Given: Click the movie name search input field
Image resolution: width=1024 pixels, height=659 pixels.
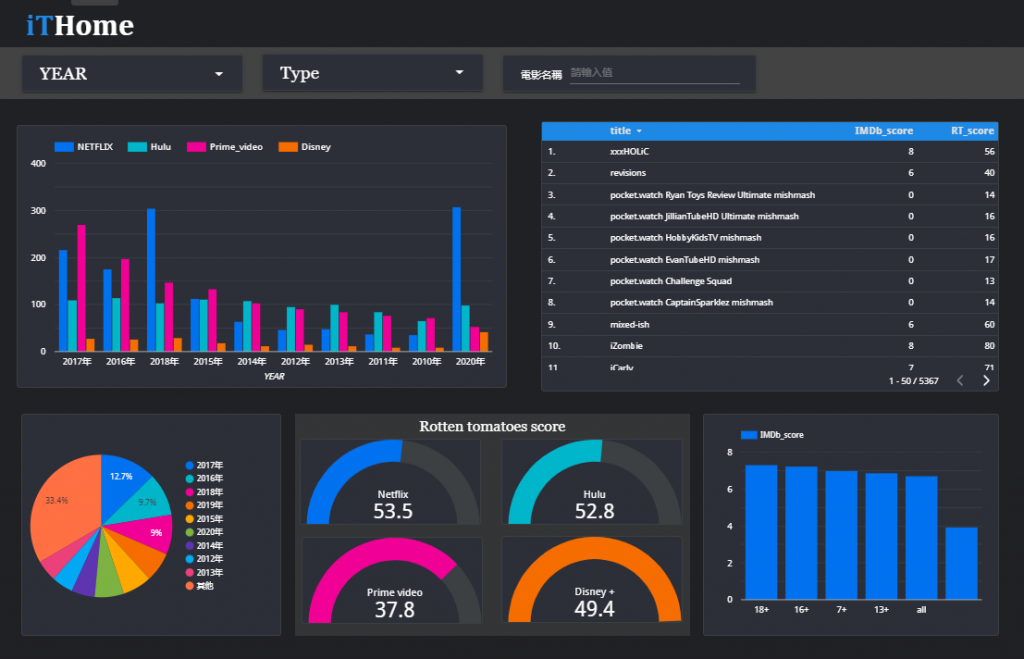Looking at the screenshot, I should pyautogui.click(x=654, y=73).
